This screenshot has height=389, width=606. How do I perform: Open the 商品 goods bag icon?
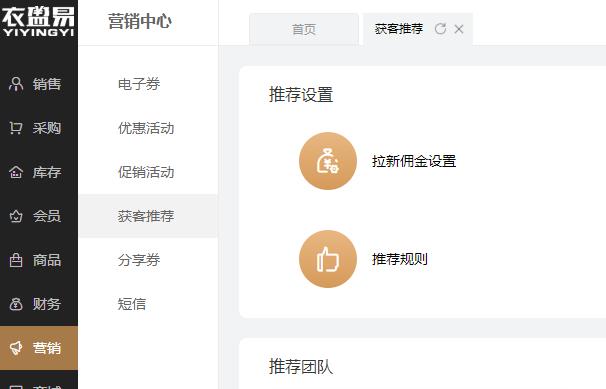coord(16,260)
